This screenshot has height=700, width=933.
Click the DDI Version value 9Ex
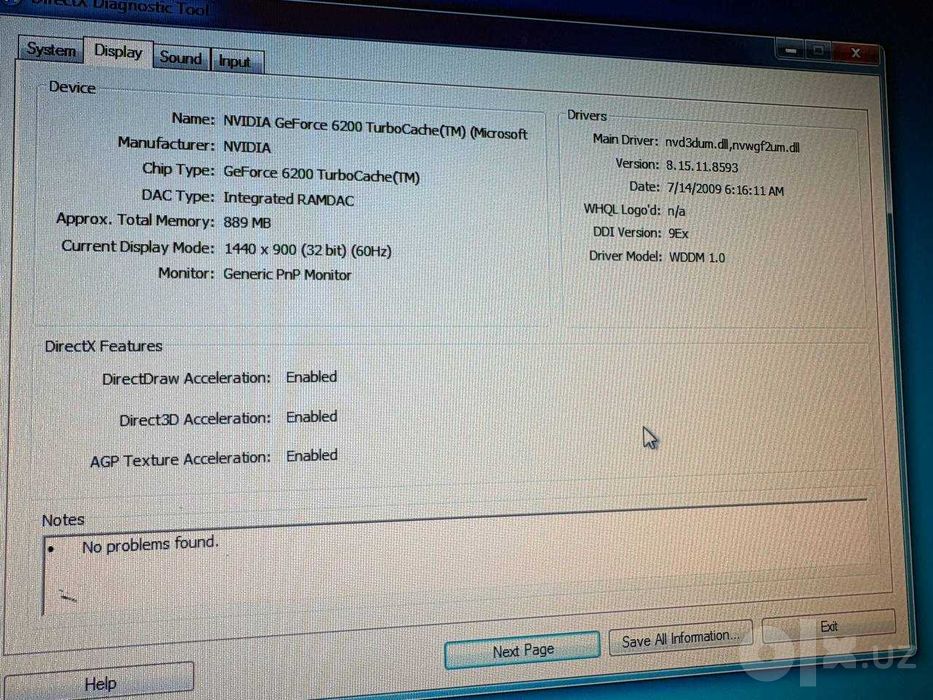point(678,233)
